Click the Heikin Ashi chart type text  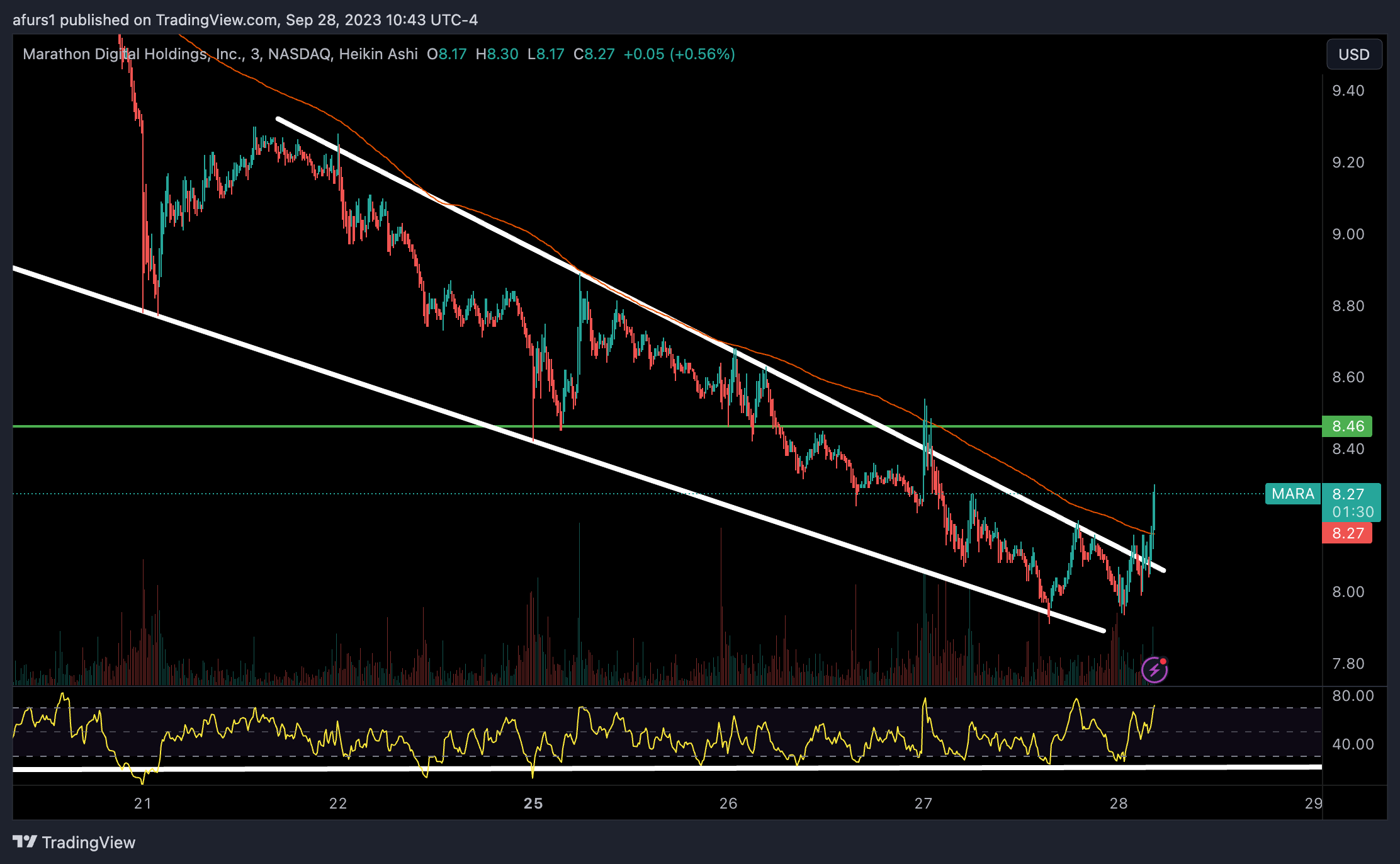[378, 54]
